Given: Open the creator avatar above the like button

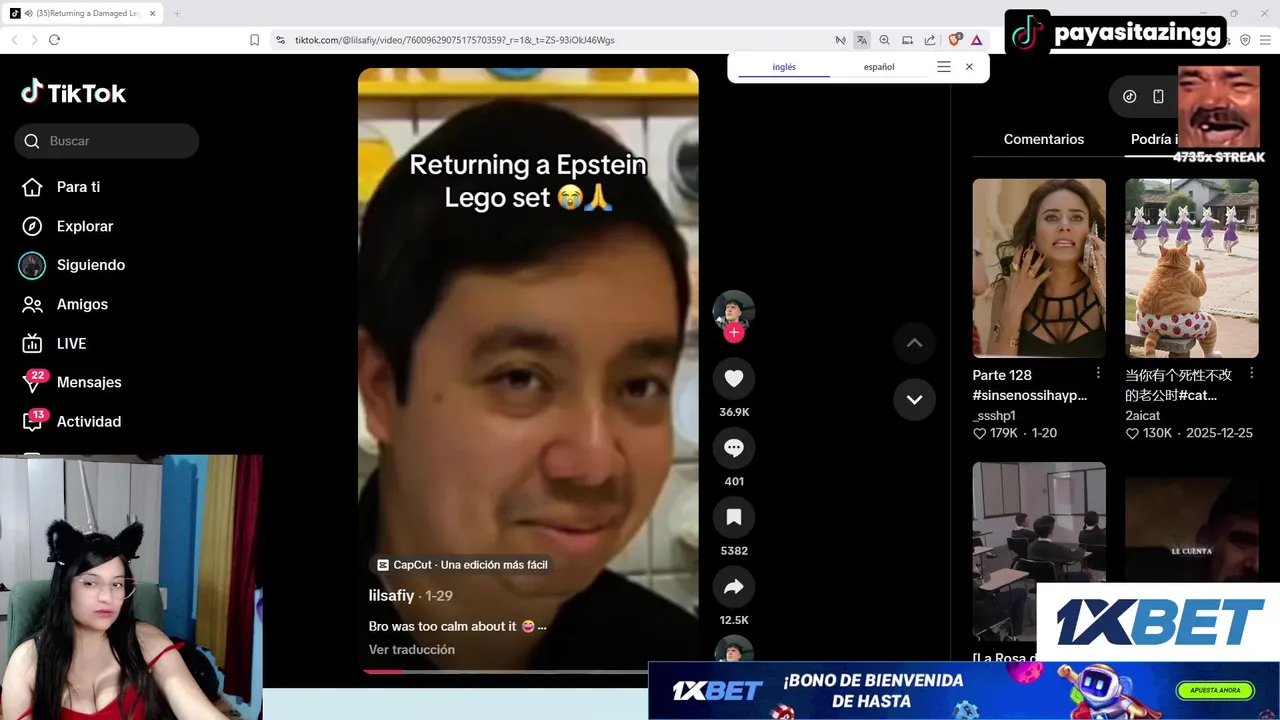Looking at the screenshot, I should coord(733,310).
